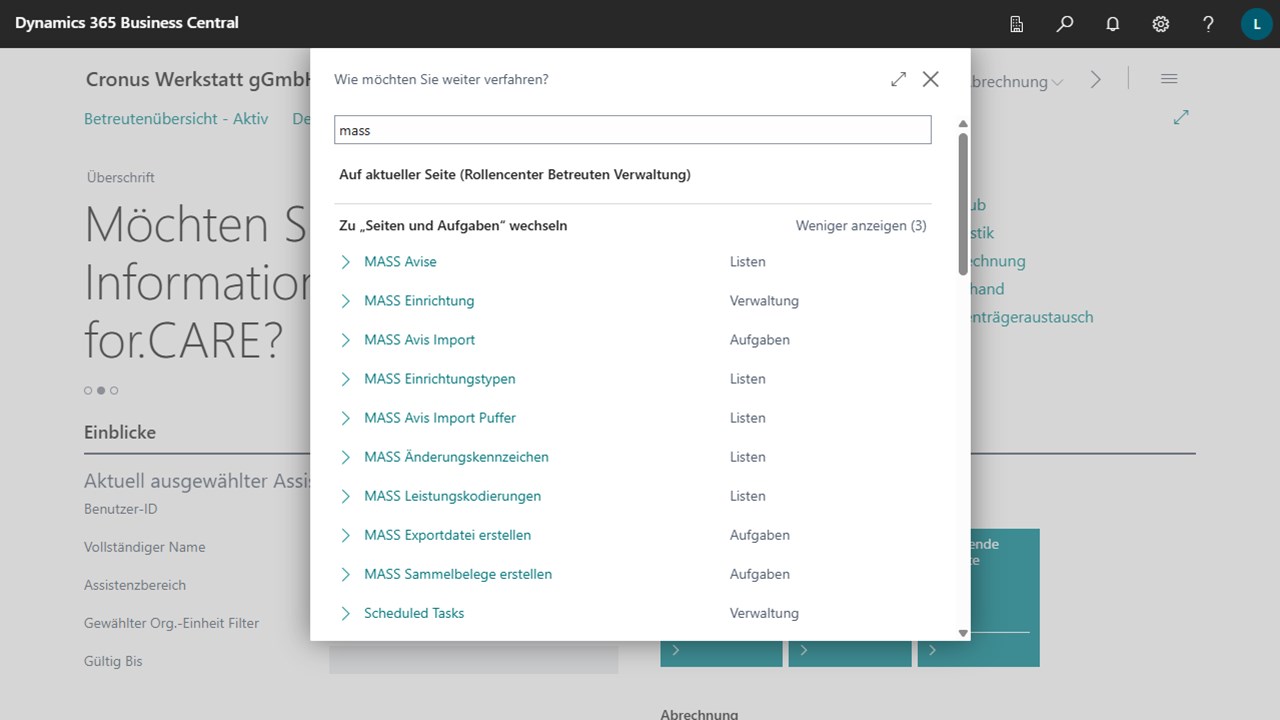
Task: Open the help question mark menu
Action: [x=1209, y=24]
